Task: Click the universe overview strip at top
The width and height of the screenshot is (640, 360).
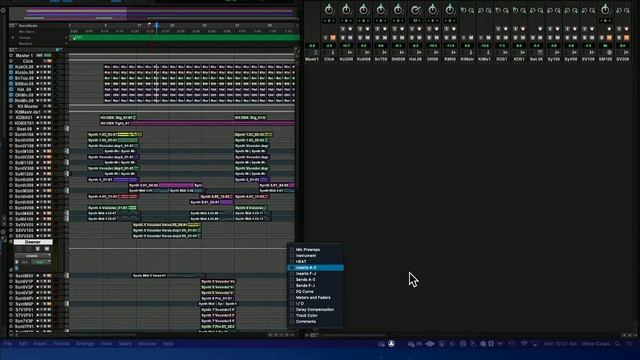Action: 154,13
